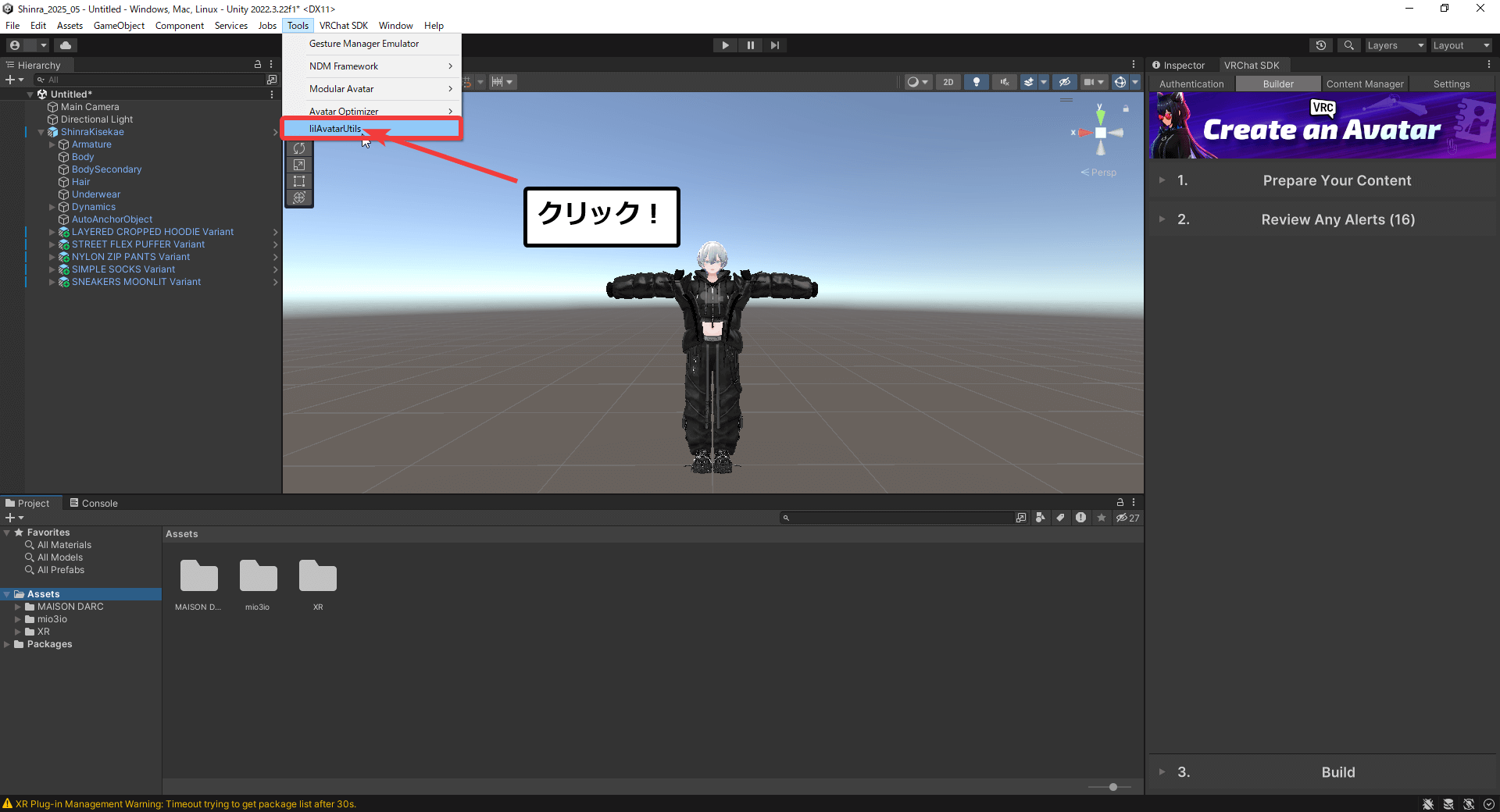Open the Layers dropdown
Viewport: 1500px width, 812px height.
pos(1395,45)
